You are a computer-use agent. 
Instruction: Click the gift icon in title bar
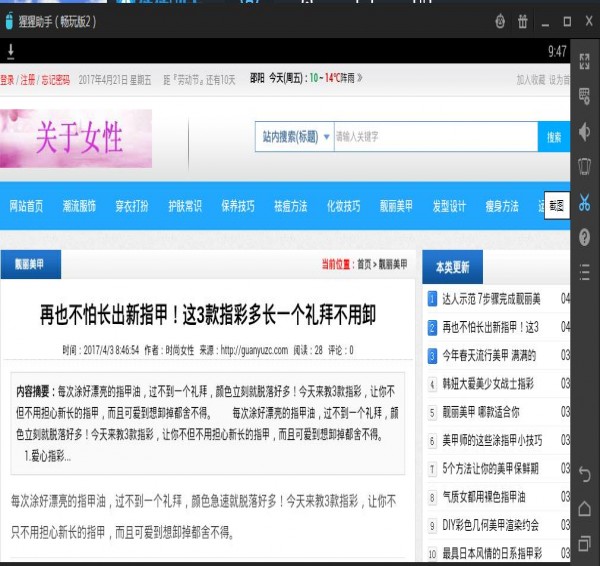[523, 21]
